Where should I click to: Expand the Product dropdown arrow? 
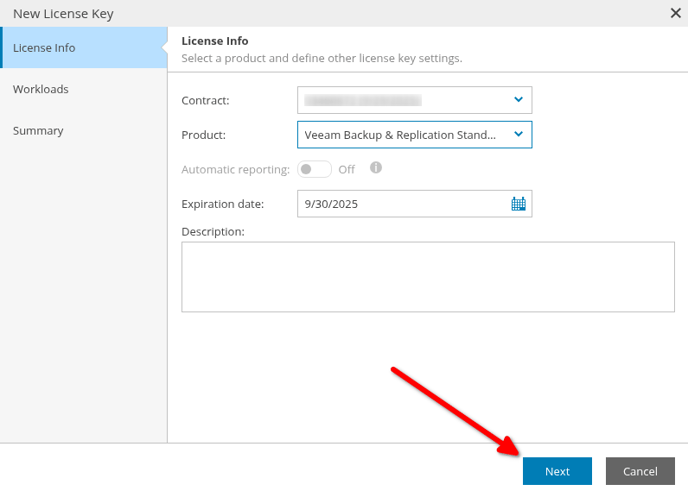tap(518, 134)
